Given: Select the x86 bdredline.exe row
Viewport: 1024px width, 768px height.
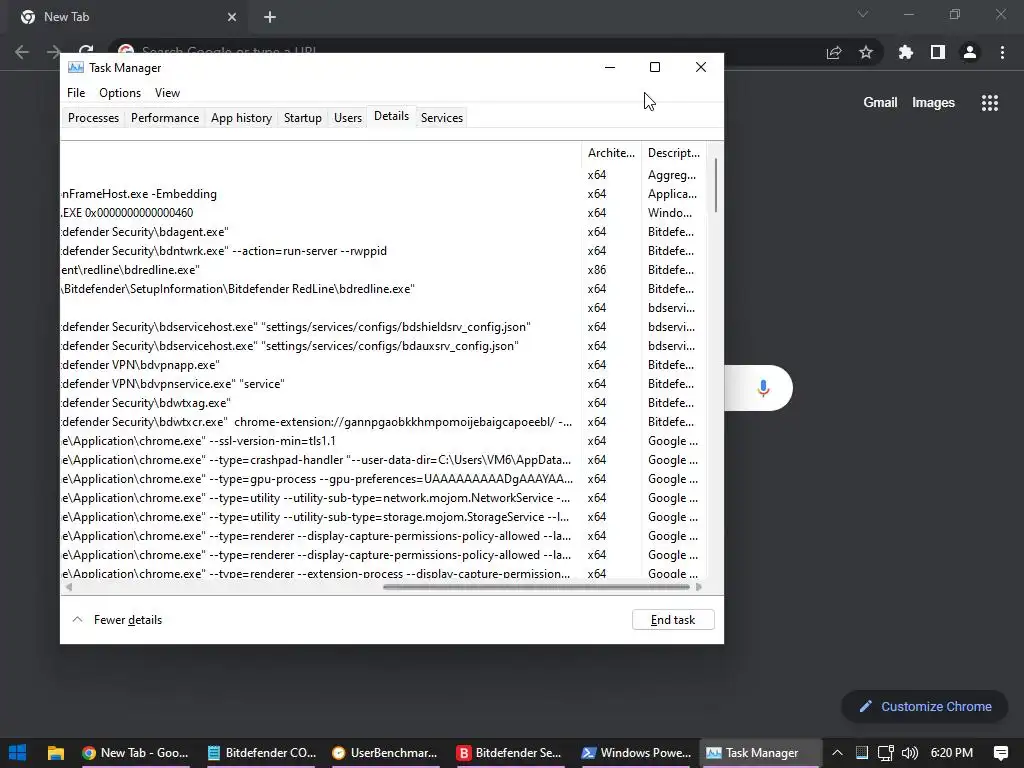Looking at the screenshot, I should coord(383,270).
